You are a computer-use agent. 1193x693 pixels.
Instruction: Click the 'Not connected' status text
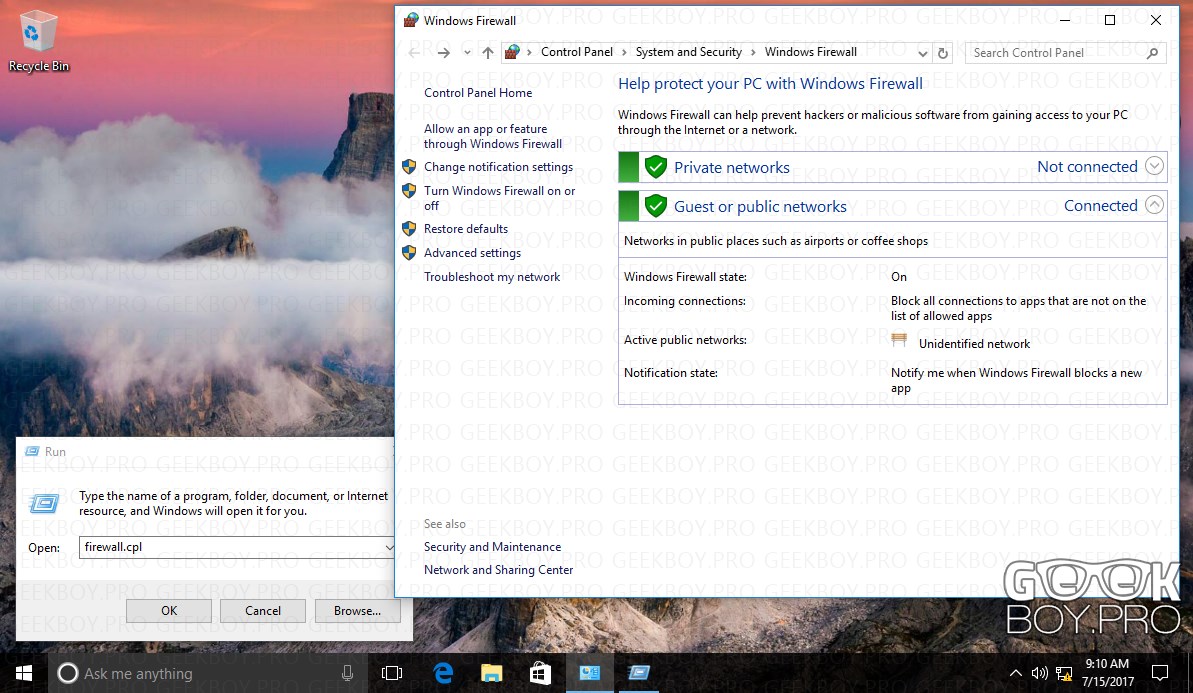click(1087, 167)
